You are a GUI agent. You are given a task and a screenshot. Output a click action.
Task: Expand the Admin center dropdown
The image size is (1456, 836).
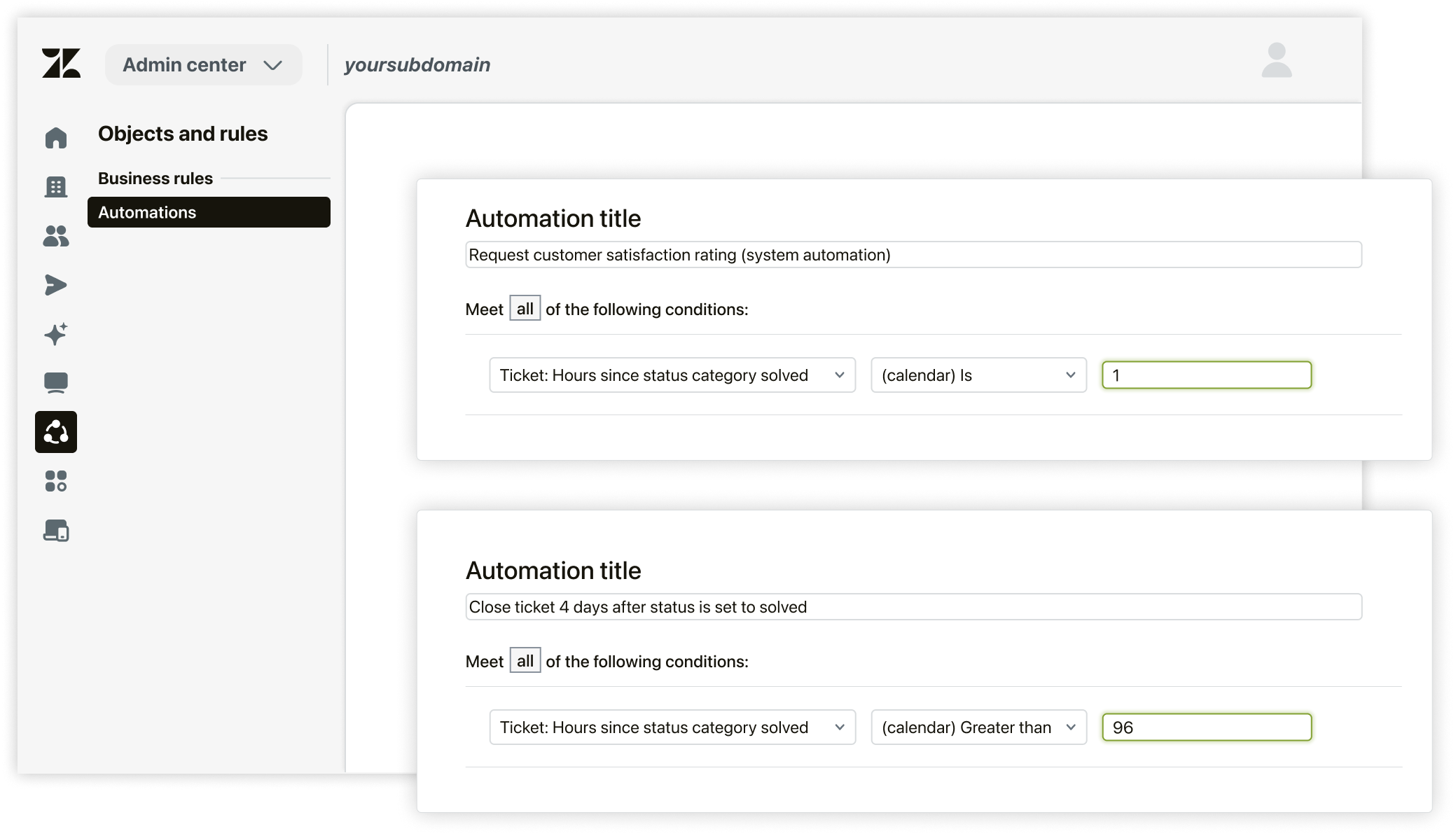coord(203,64)
